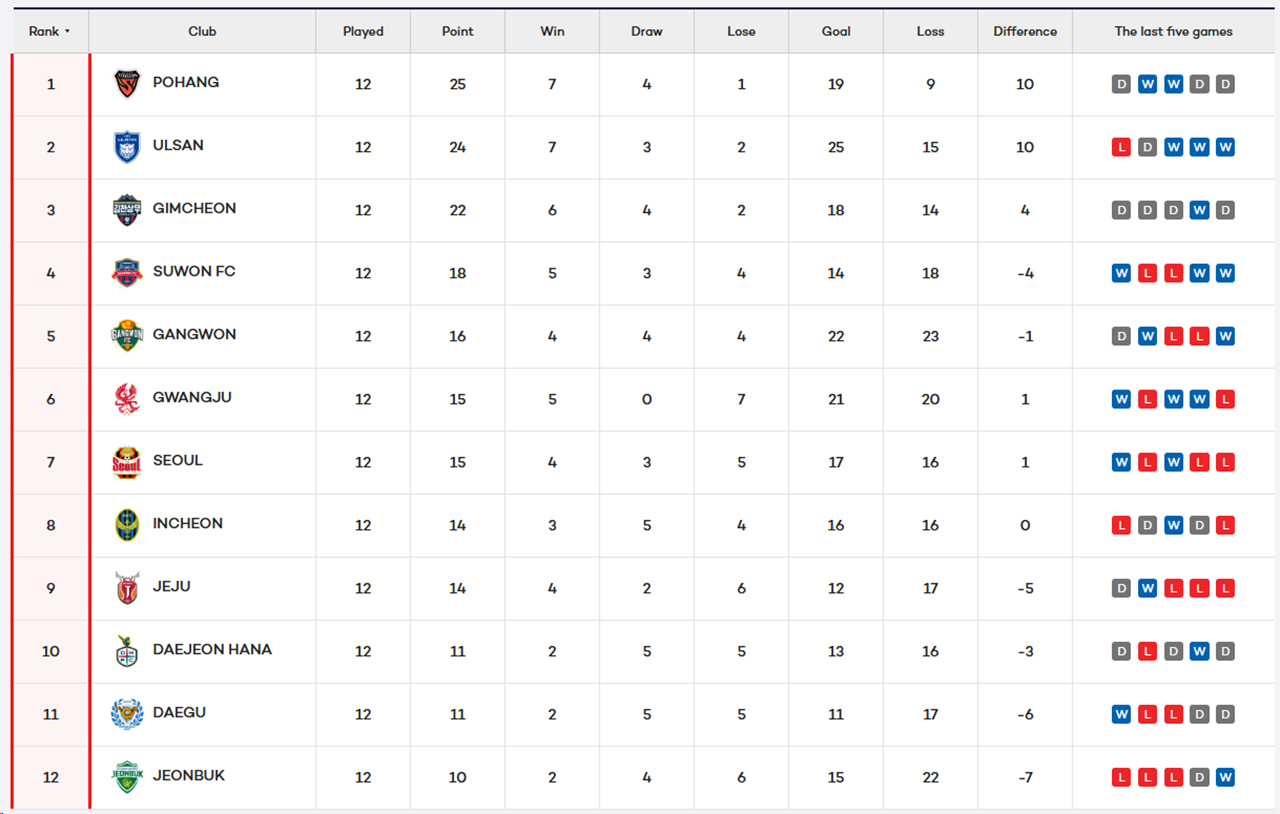Click Jeonbuk's blue win badge
The image size is (1280, 814).
tap(1225, 777)
